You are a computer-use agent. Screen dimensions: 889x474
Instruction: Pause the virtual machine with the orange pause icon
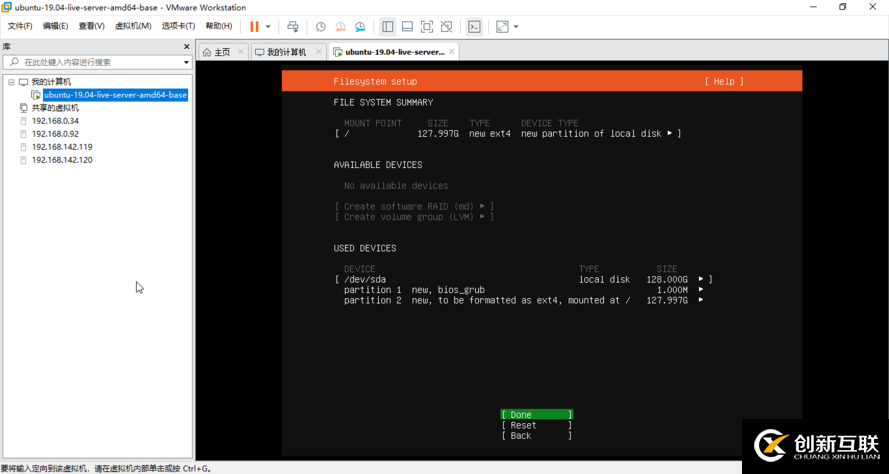(x=254, y=27)
